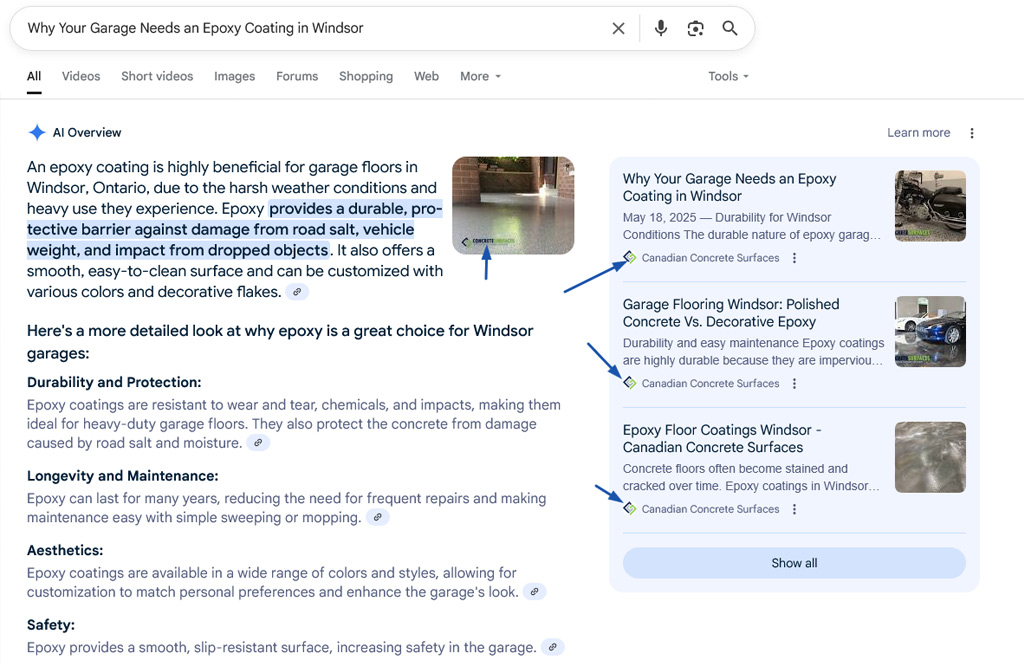
Task: Expand the Tools dropdown
Action: [727, 76]
